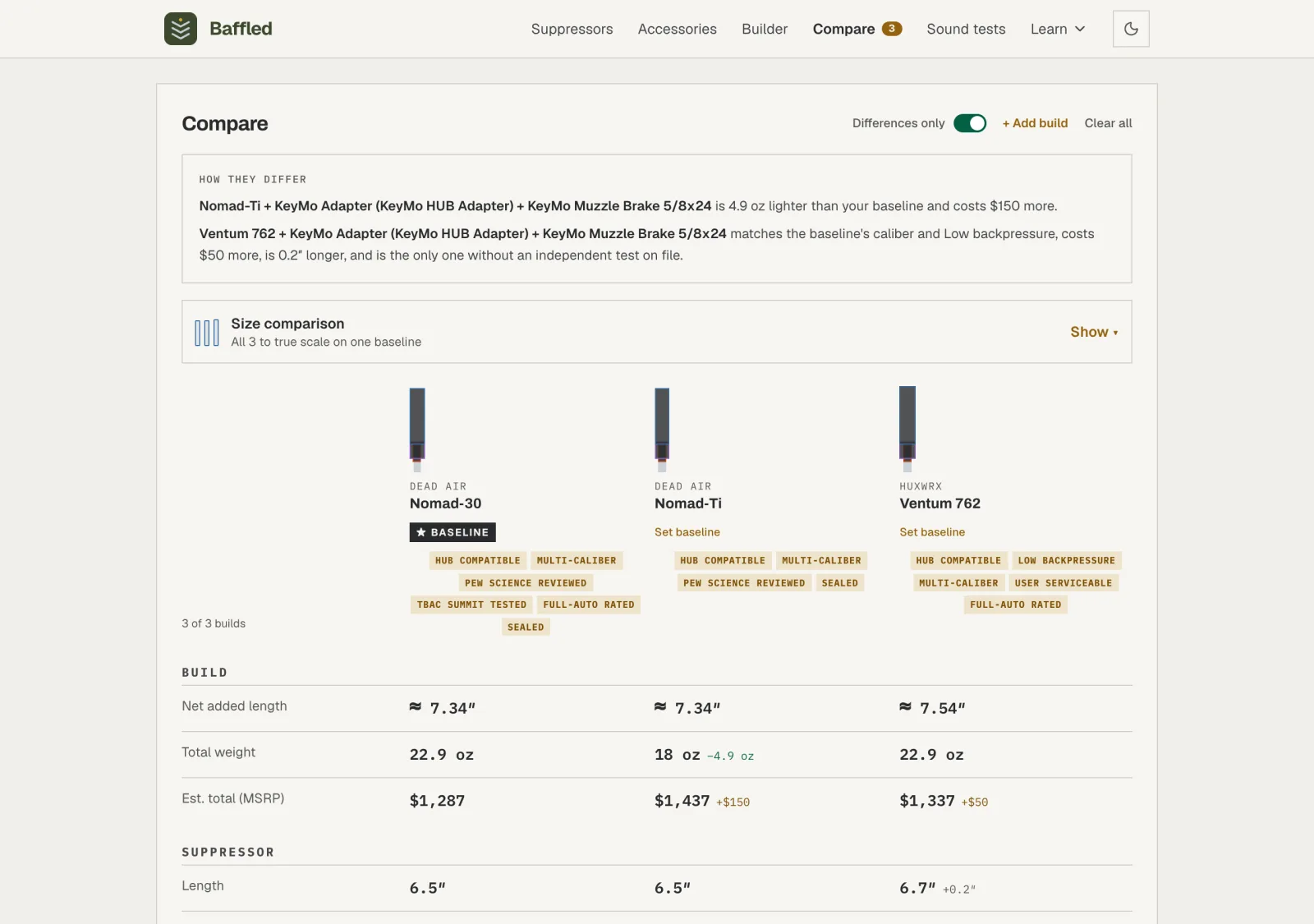Click the Net added length row label
The width and height of the screenshot is (1314, 924).
pyautogui.click(x=234, y=706)
